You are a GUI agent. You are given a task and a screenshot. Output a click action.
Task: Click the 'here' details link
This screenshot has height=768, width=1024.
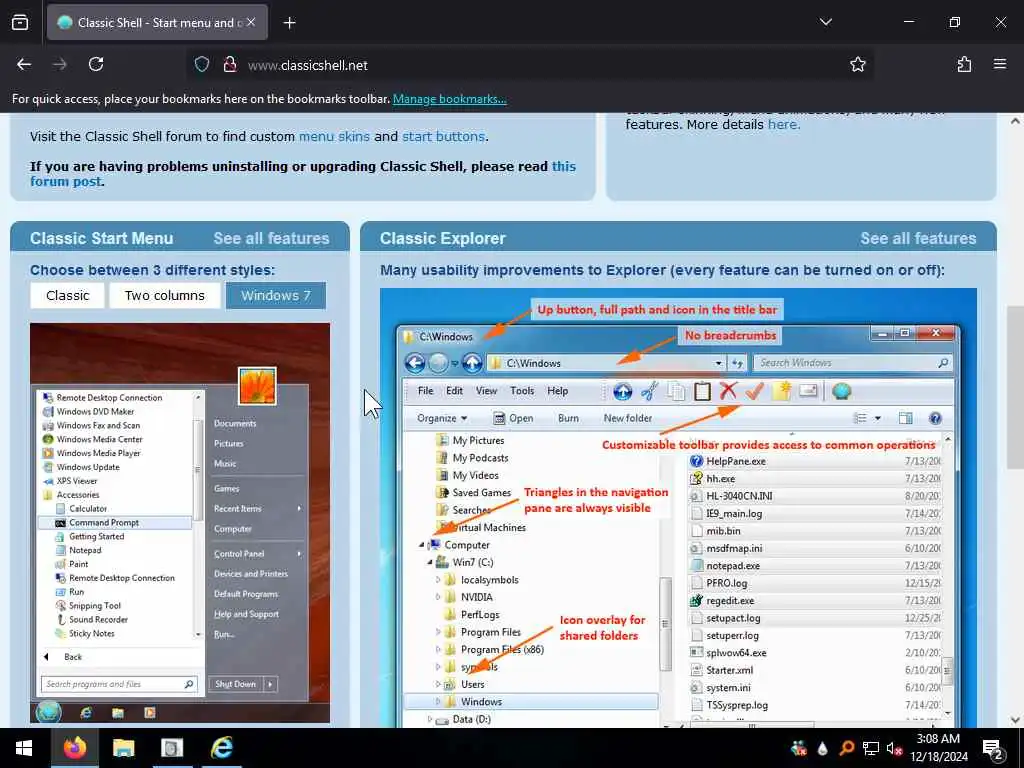(782, 125)
